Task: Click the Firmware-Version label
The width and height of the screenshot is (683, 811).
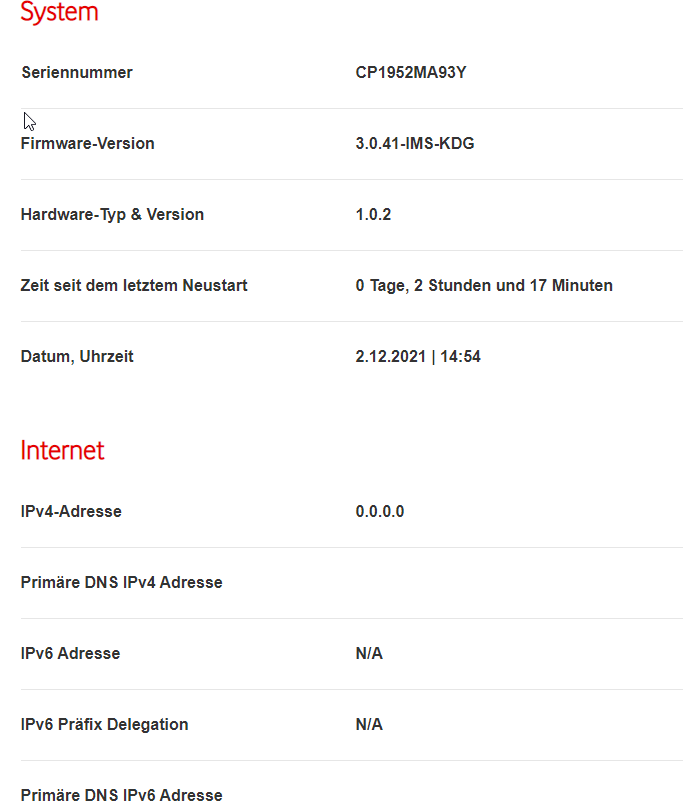Action: (x=87, y=143)
